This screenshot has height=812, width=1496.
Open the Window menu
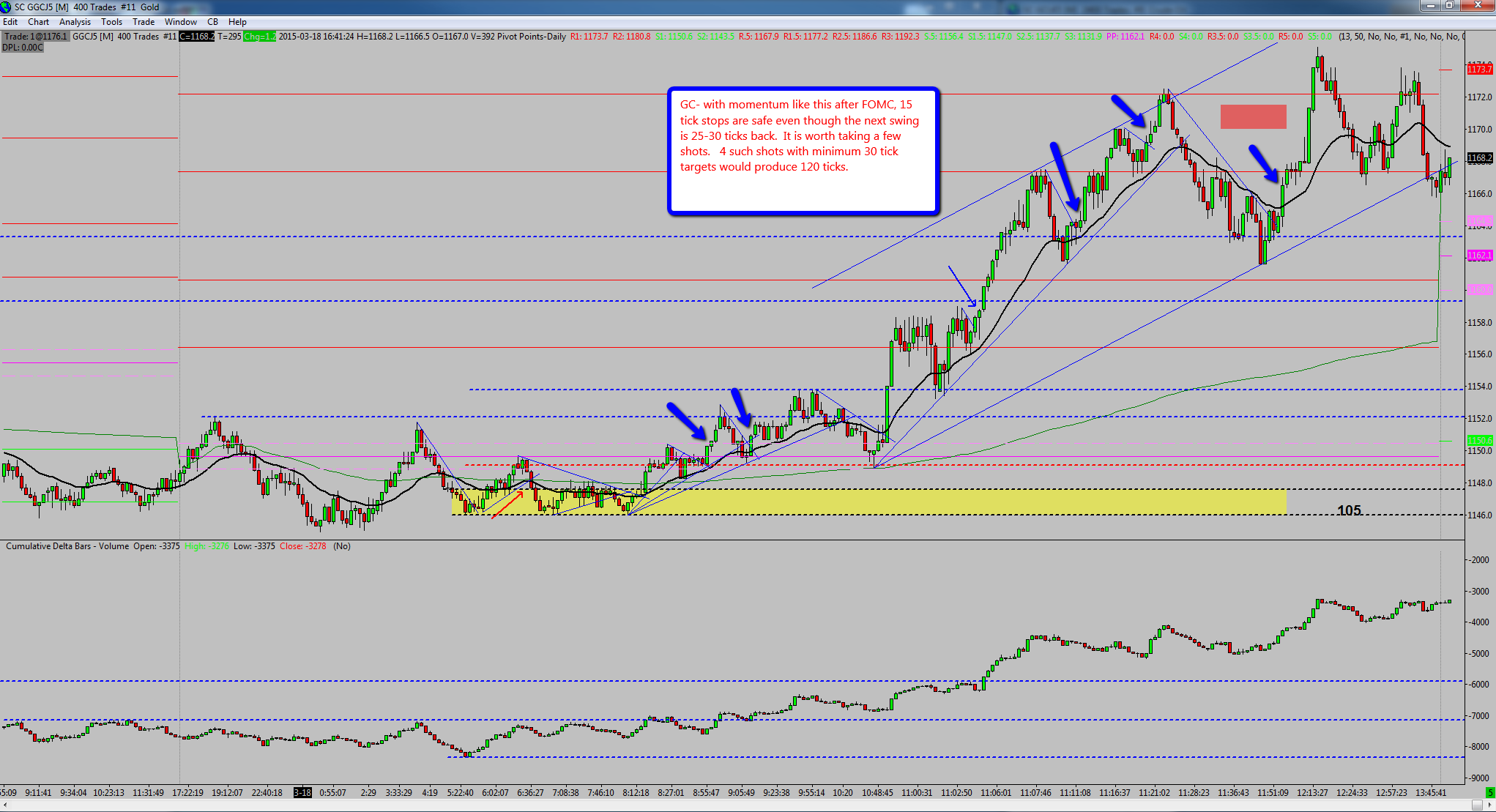(181, 22)
